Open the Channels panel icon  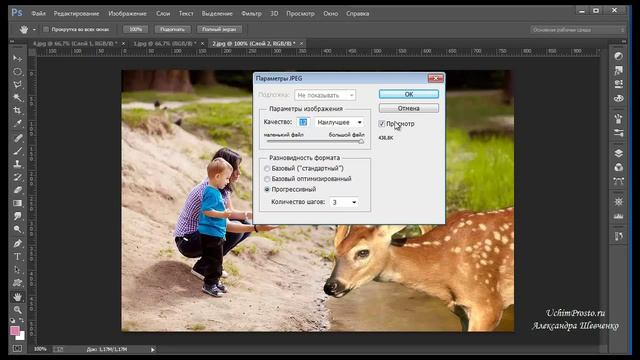tap(619, 167)
